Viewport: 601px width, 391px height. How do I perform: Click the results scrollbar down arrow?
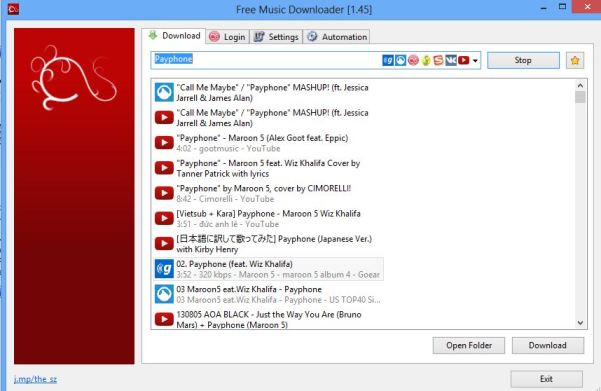pos(580,323)
